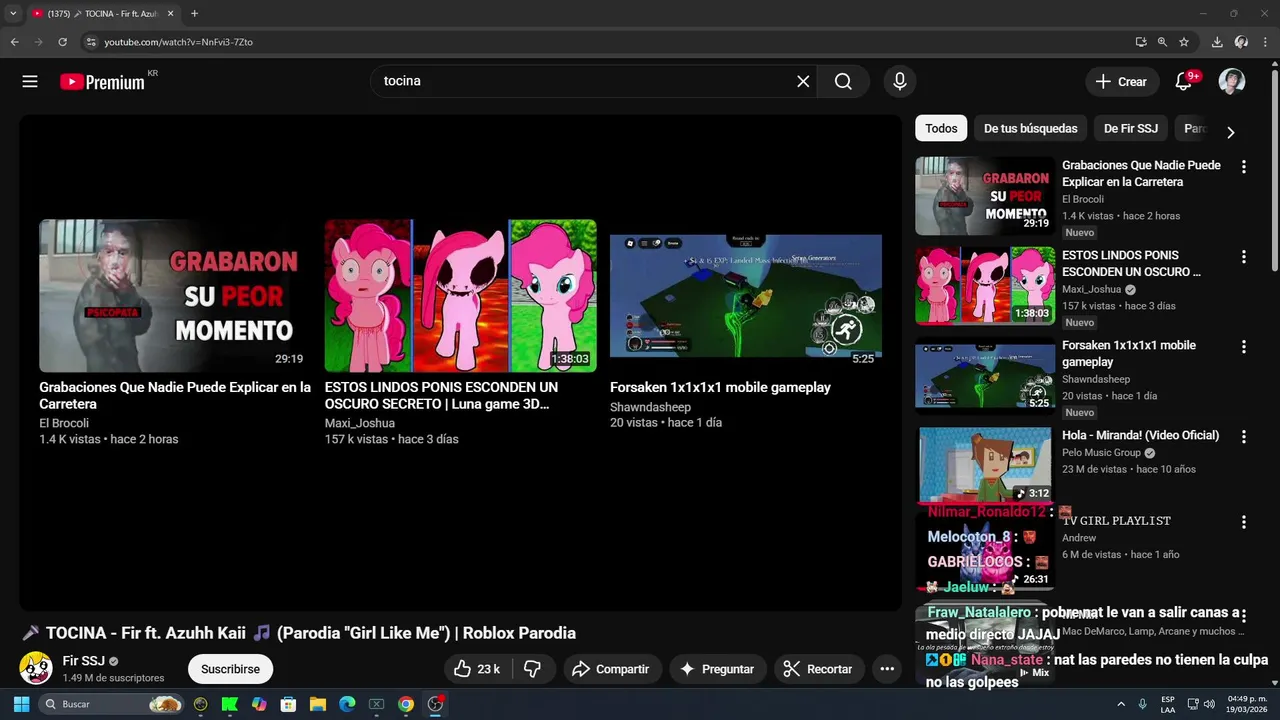Start voice search with microphone
Viewport: 1280px width, 720px height.
[900, 82]
